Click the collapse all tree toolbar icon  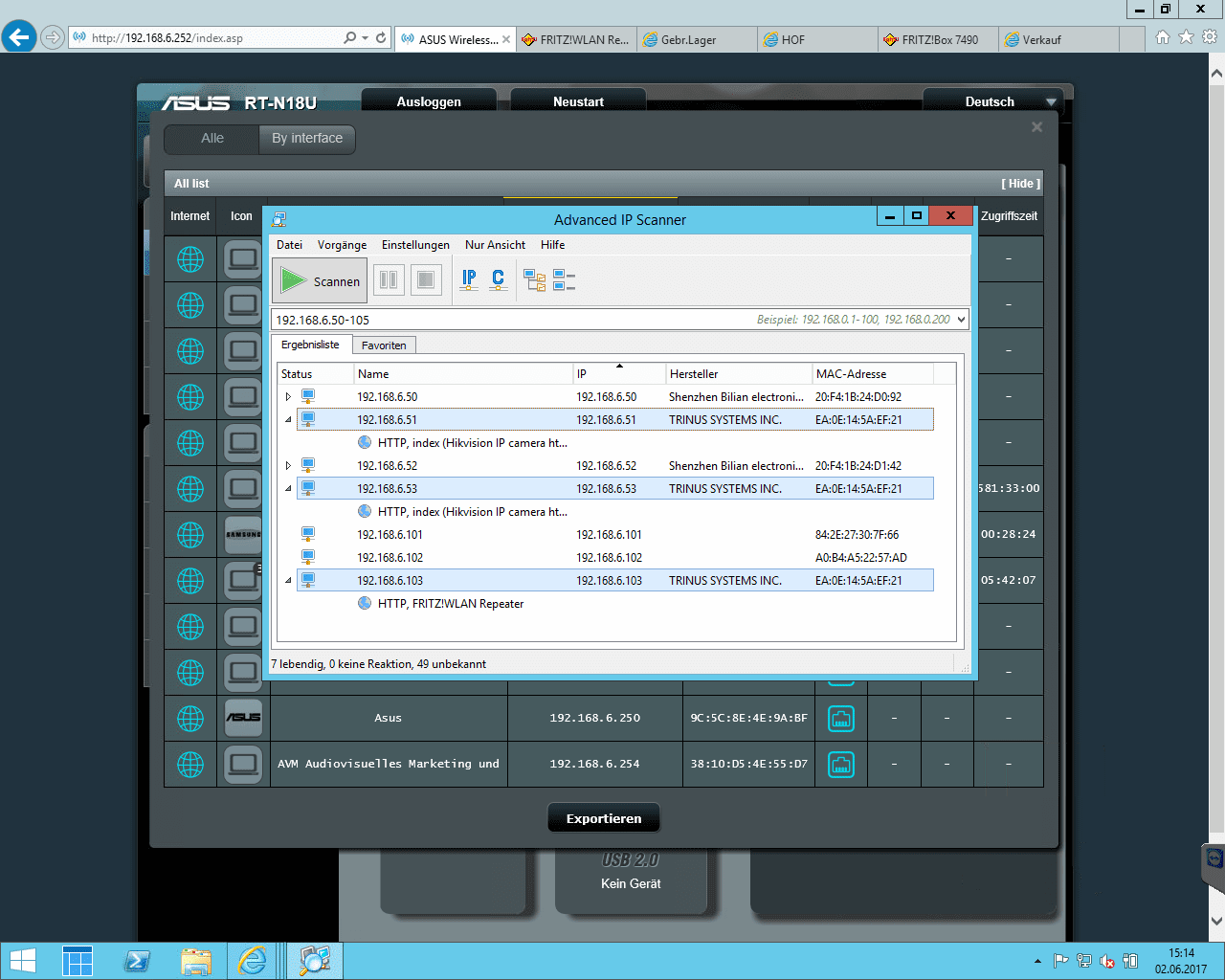564,280
